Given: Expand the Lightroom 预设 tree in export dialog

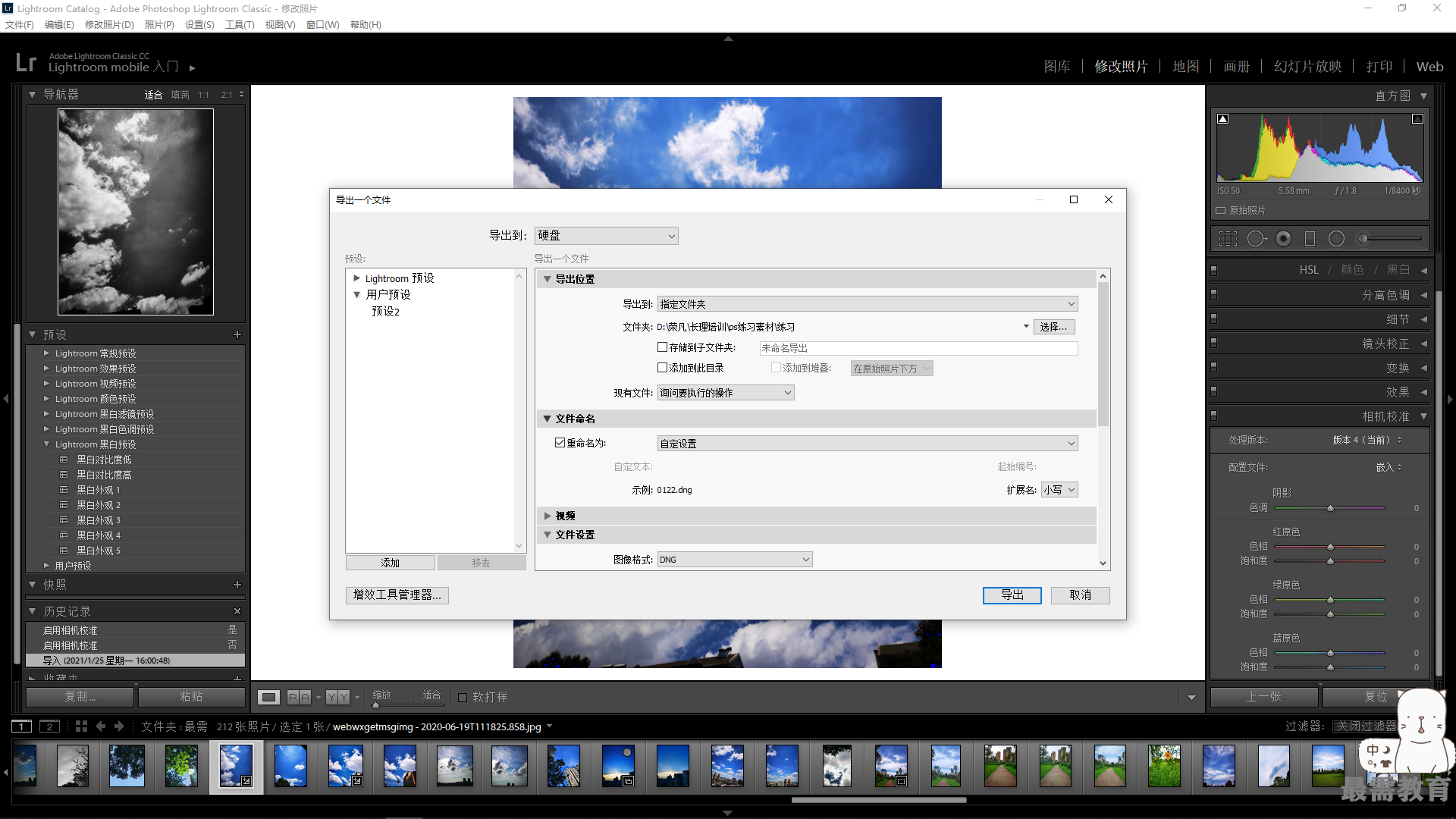Looking at the screenshot, I should pyautogui.click(x=356, y=278).
